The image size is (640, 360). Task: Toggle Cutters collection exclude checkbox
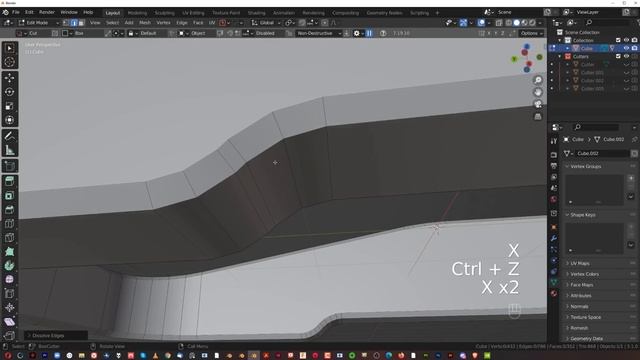click(618, 56)
